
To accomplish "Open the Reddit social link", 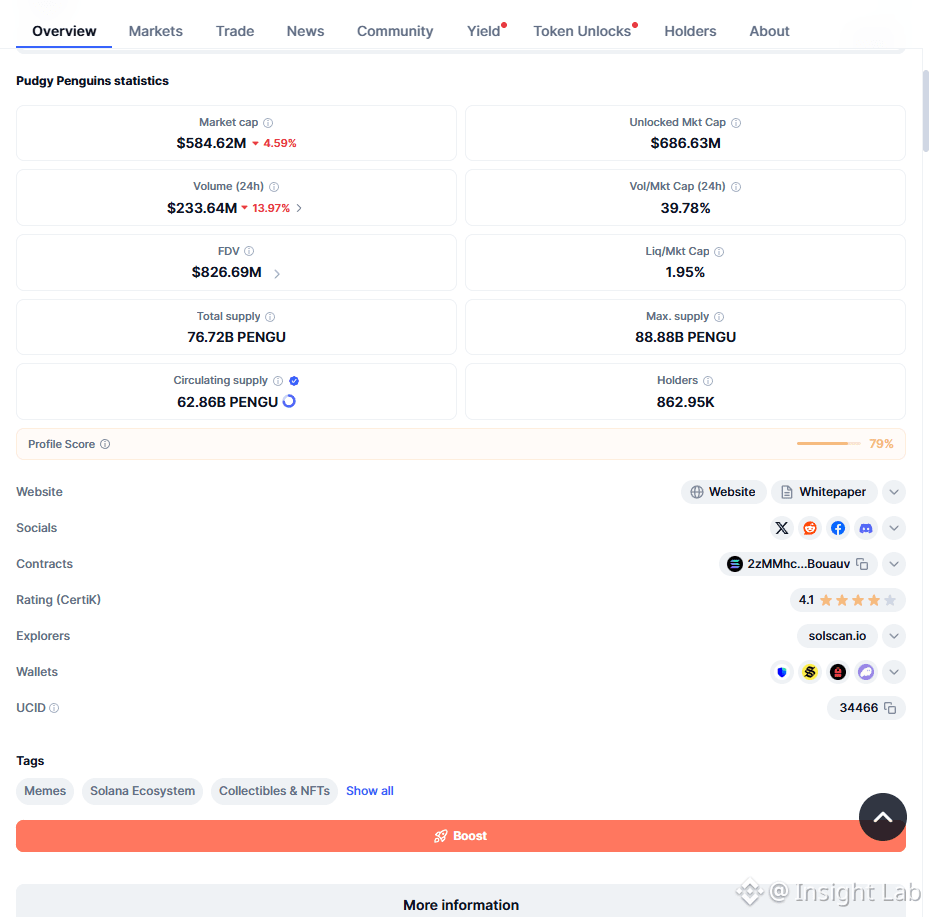I will [x=810, y=528].
